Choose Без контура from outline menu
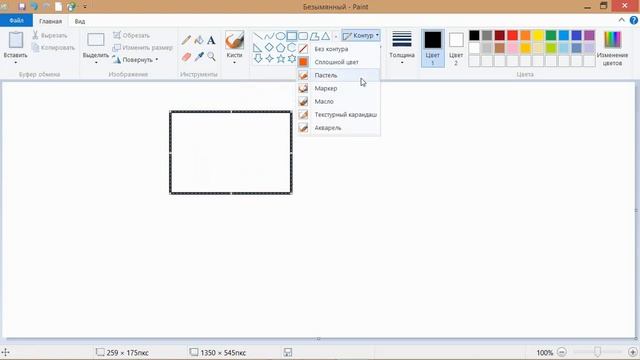The width and height of the screenshot is (640, 360). tap(338, 49)
